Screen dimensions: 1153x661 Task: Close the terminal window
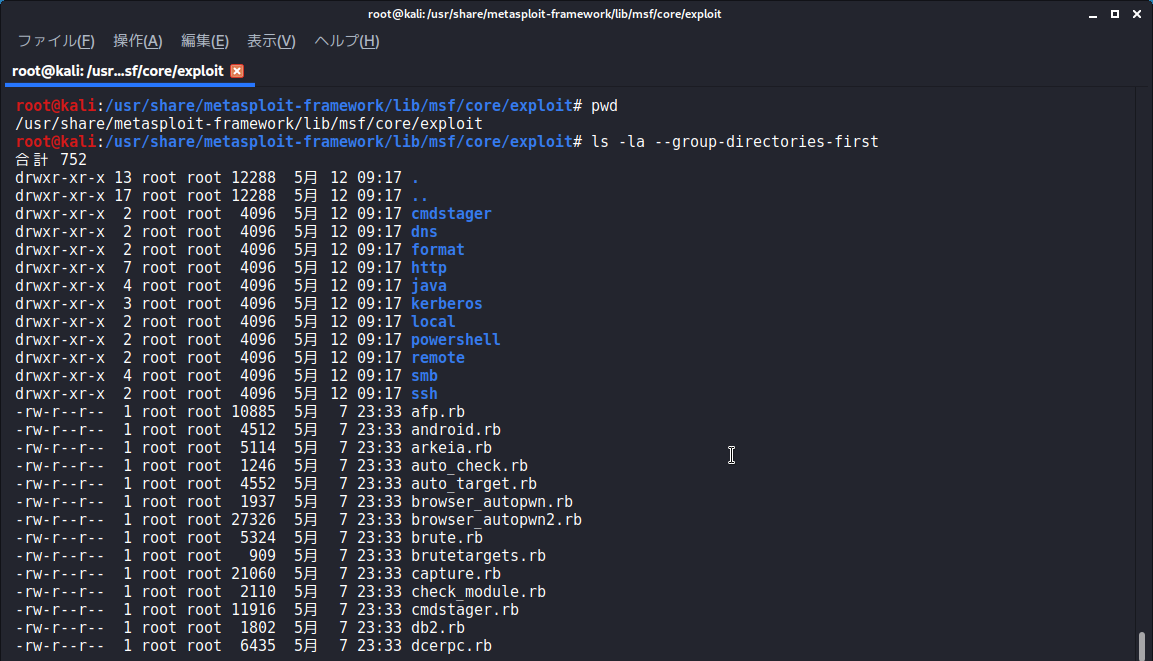(x=1137, y=14)
